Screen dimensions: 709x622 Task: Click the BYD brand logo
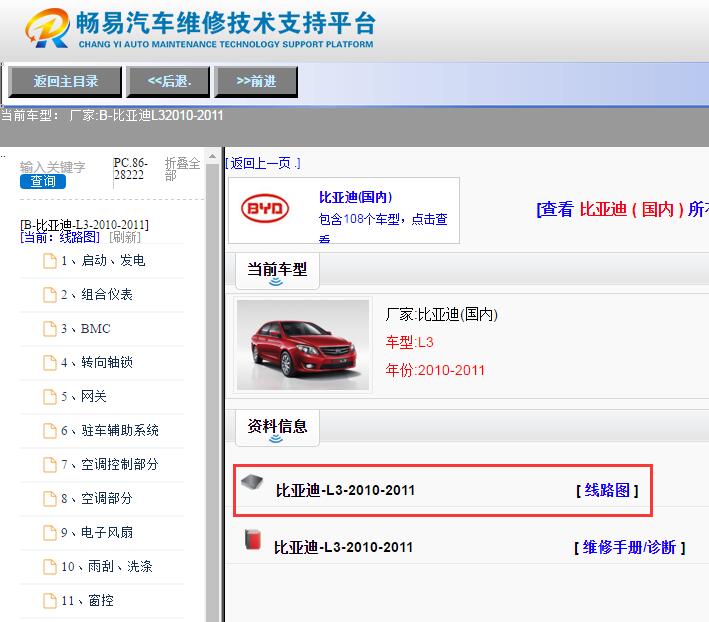coord(265,208)
